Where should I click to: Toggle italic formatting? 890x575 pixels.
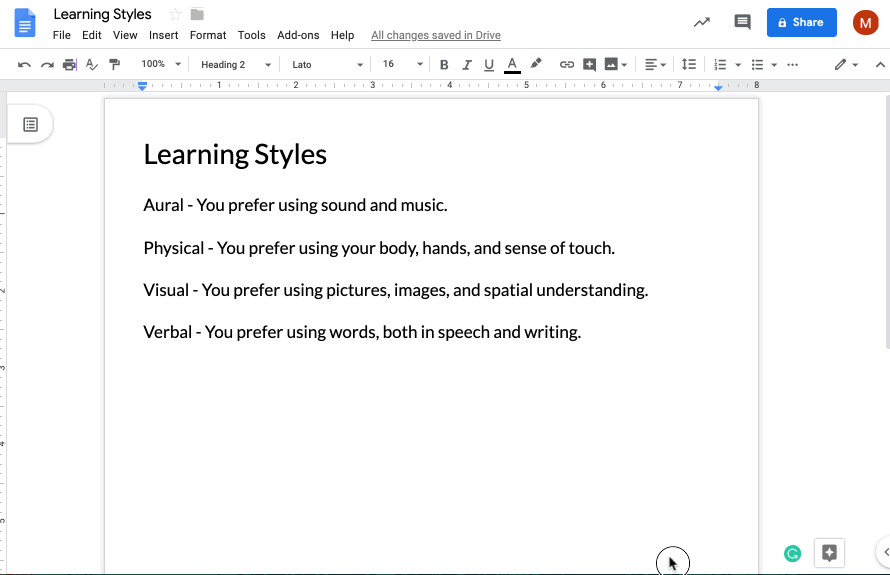[466, 65]
